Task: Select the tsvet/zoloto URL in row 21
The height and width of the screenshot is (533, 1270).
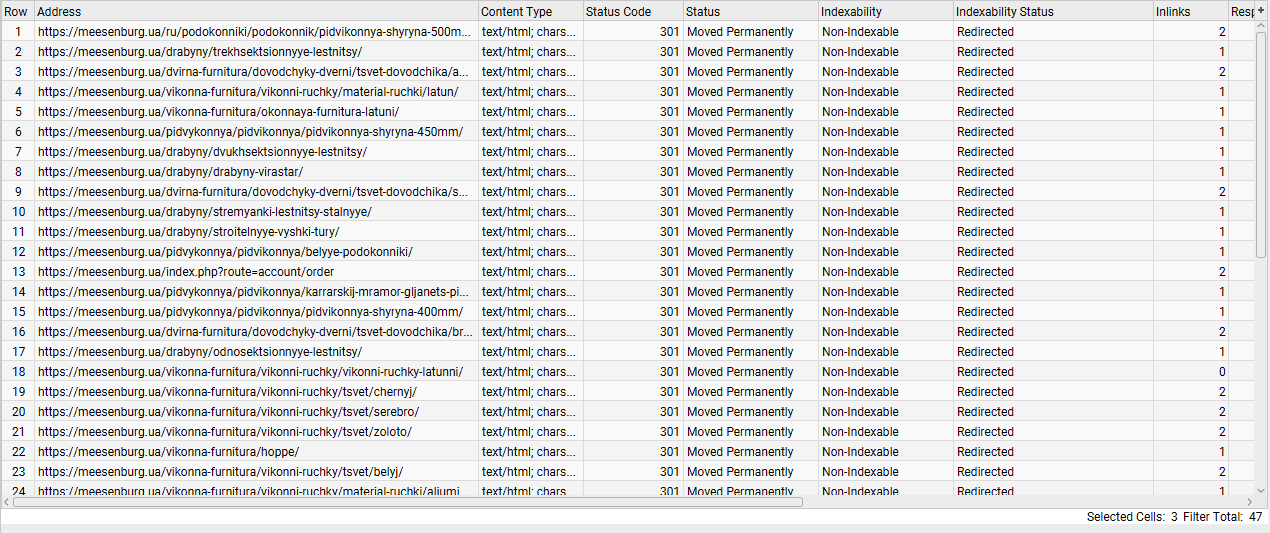Action: pos(225,432)
